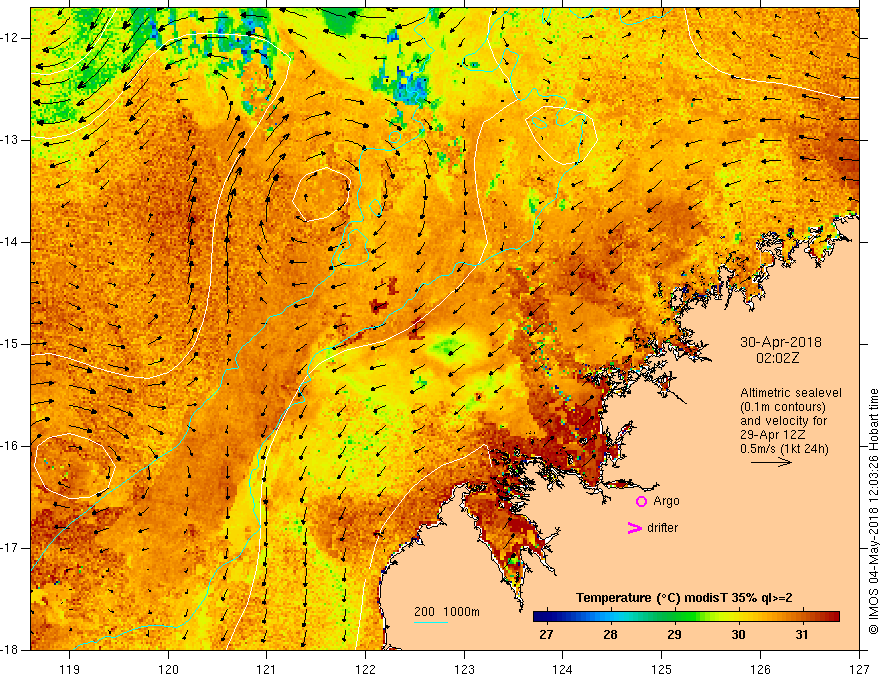
Task: Click the colorbar value 29
Action: (674, 635)
